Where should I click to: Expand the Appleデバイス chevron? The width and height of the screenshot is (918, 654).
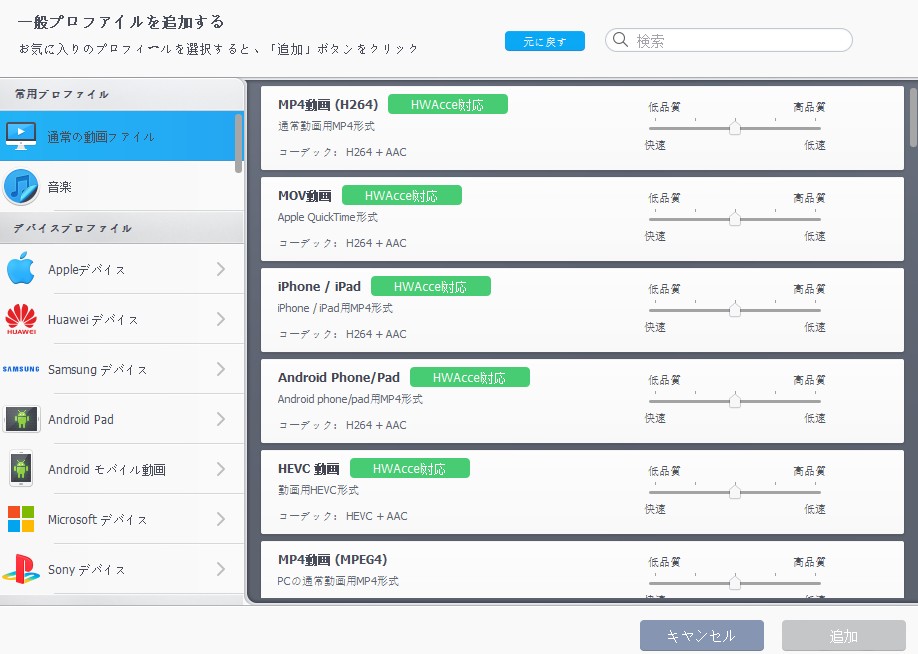[221, 269]
